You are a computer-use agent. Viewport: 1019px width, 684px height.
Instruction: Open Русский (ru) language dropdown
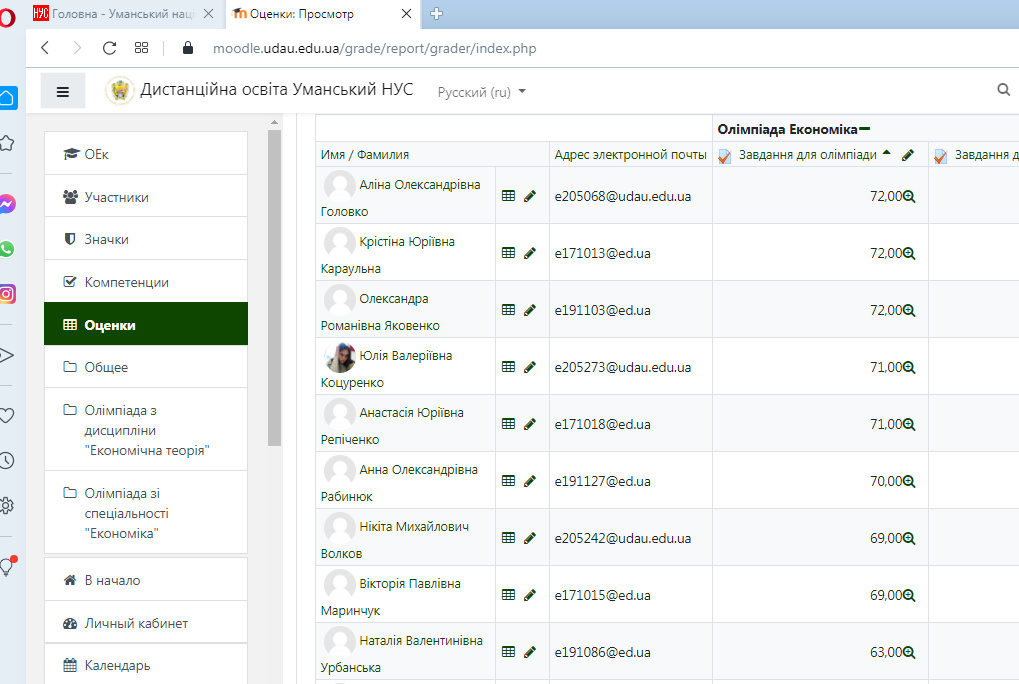pyautogui.click(x=482, y=92)
